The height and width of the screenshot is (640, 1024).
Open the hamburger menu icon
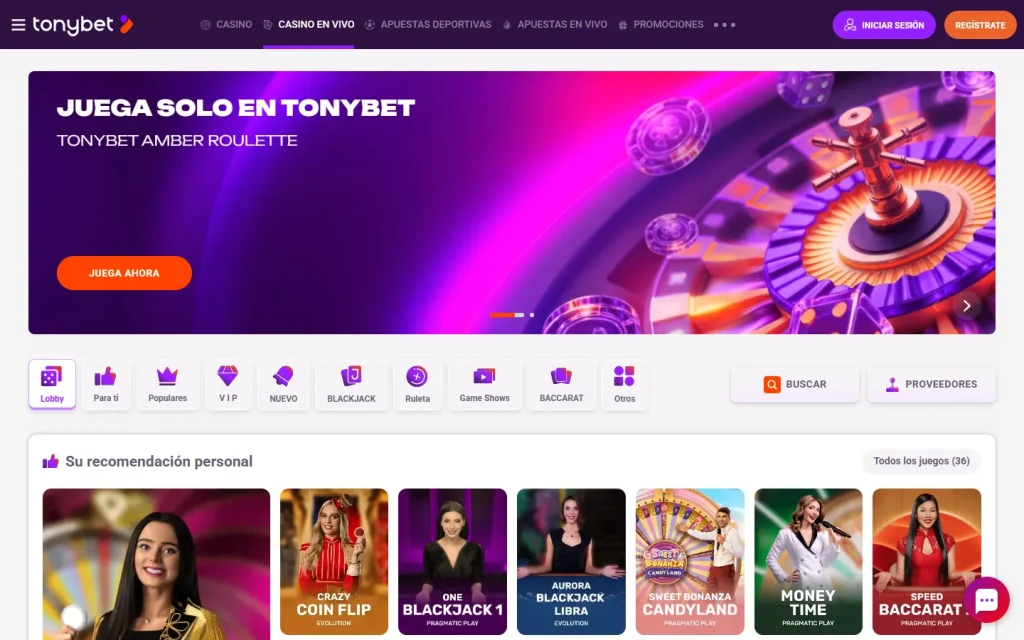coord(18,25)
